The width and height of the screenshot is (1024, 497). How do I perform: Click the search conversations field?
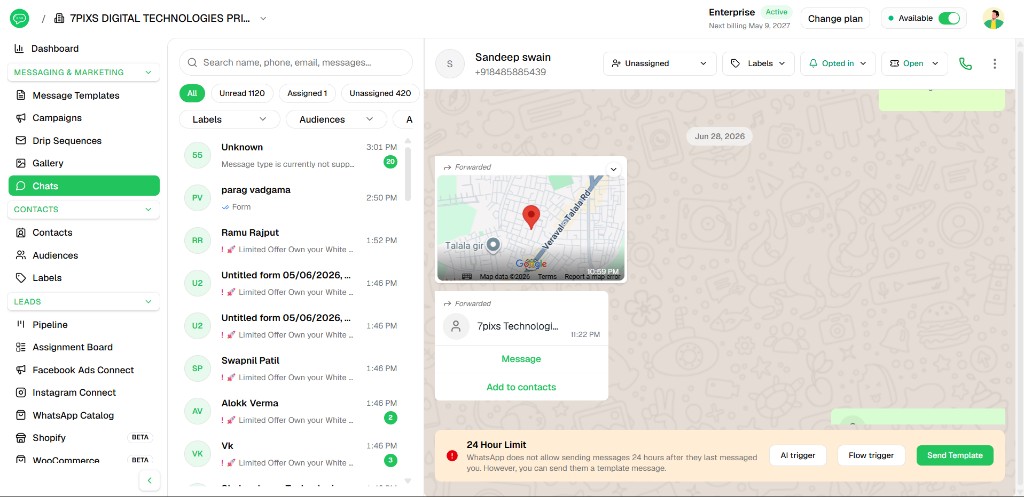point(296,63)
